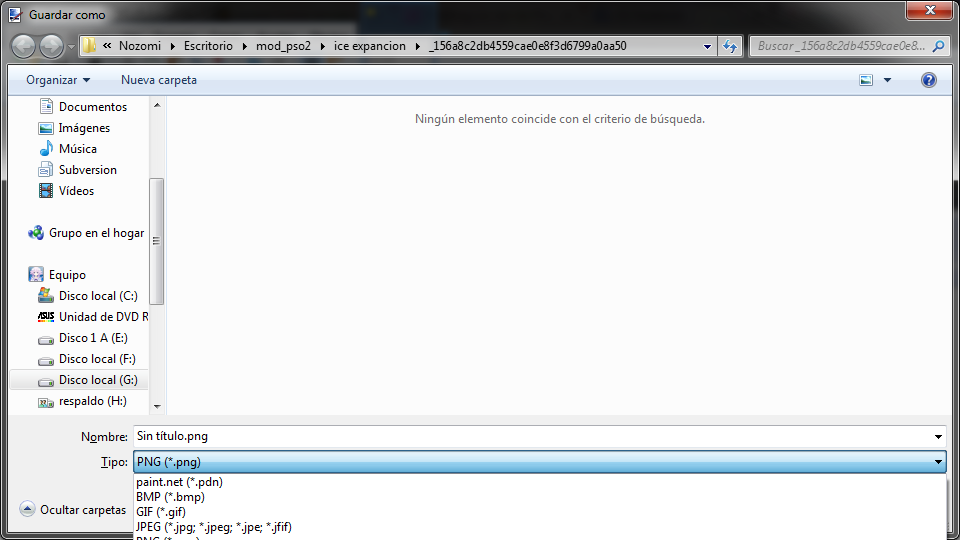Click the Nombre filename text field
This screenshot has width=960, height=540.
tap(530, 436)
